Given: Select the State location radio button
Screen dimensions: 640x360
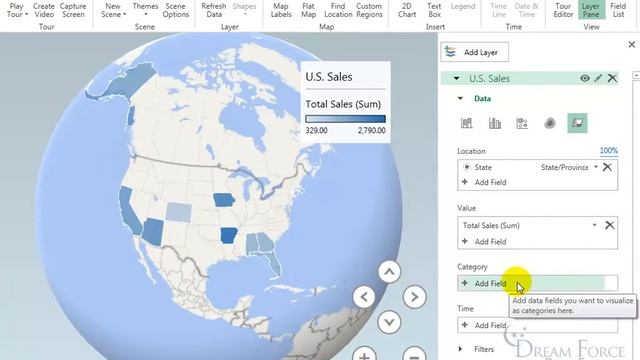Looking at the screenshot, I should point(467,167).
